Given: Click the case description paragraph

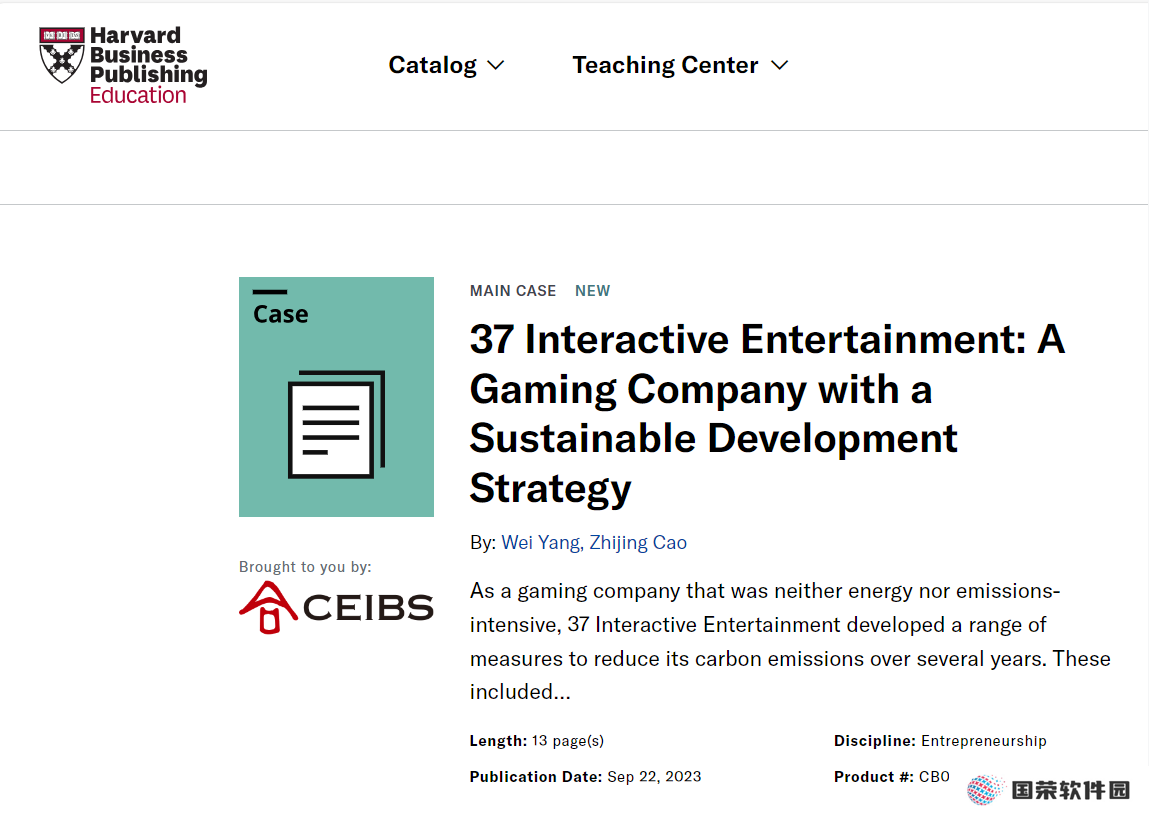Looking at the screenshot, I should pyautogui.click(x=790, y=642).
